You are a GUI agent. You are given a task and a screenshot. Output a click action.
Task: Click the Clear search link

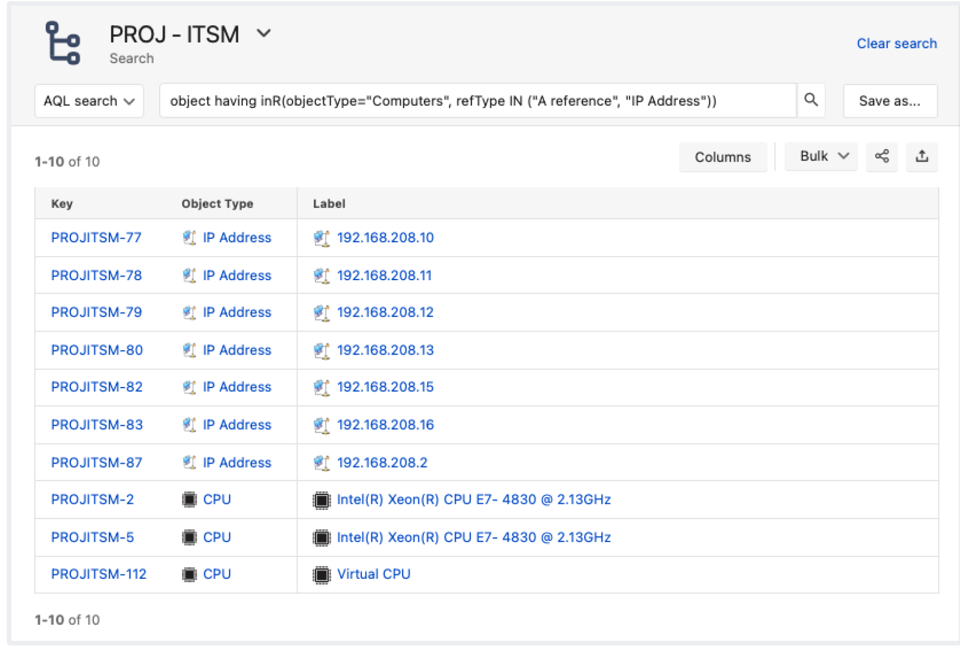pyautogui.click(x=896, y=43)
